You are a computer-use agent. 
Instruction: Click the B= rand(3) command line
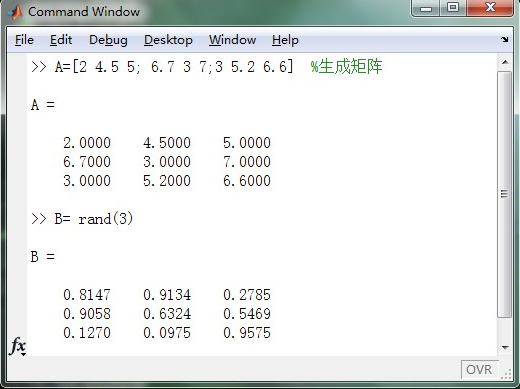pyautogui.click(x=82, y=219)
